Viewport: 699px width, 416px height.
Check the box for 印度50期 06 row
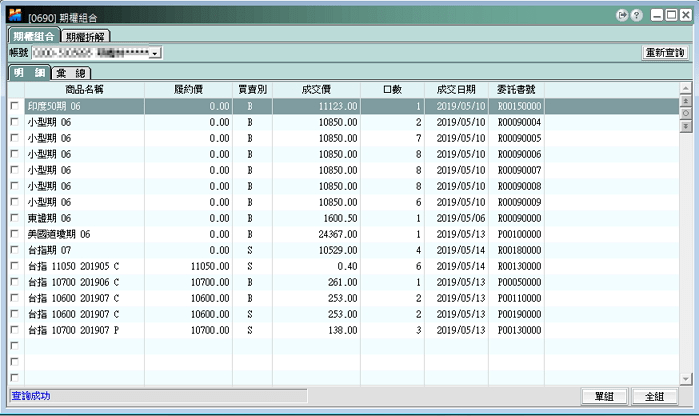(x=14, y=105)
